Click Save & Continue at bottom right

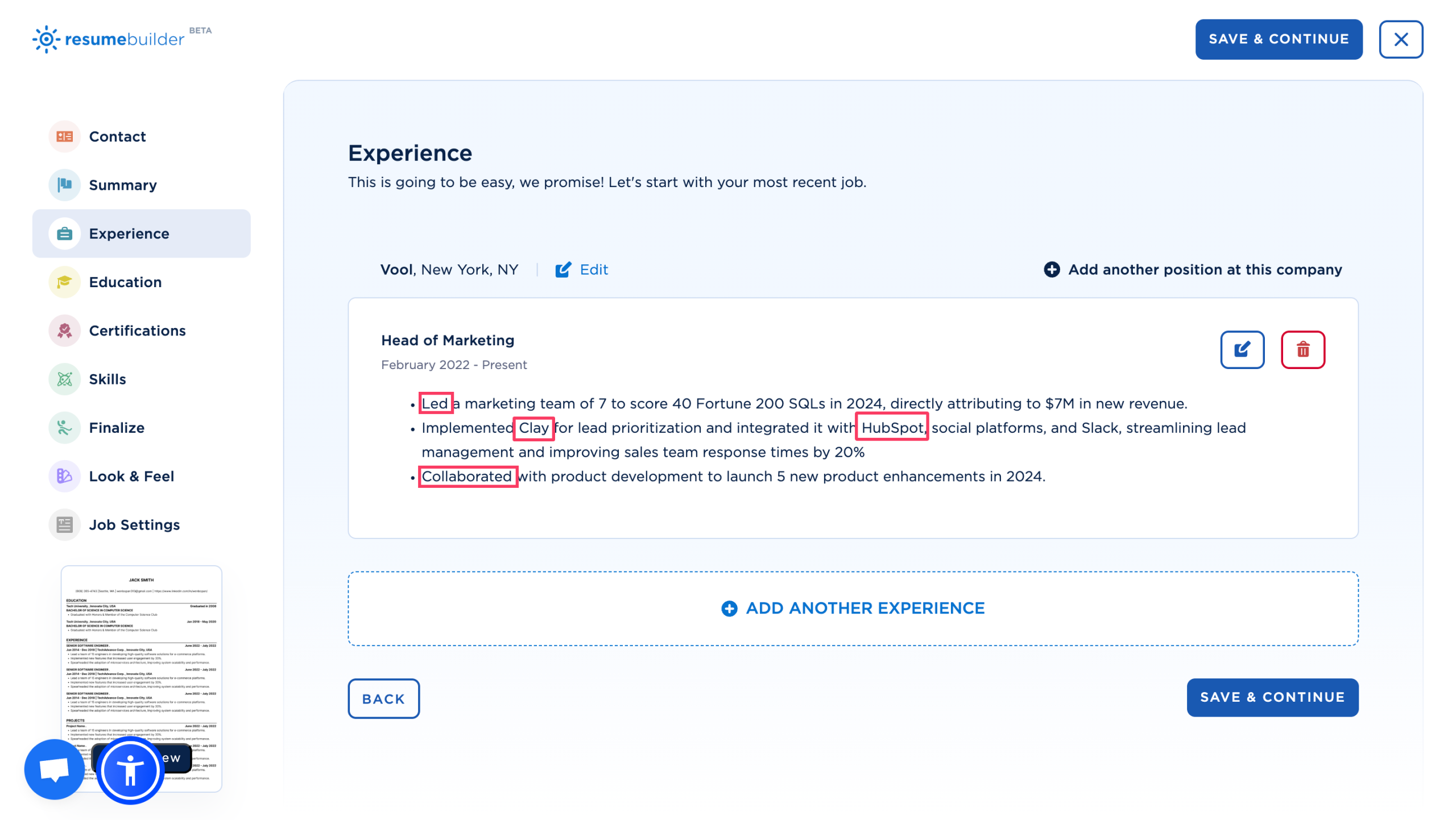(1273, 697)
